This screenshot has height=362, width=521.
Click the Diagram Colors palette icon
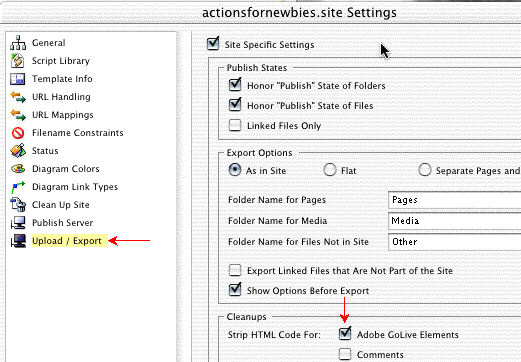[x=18, y=169]
